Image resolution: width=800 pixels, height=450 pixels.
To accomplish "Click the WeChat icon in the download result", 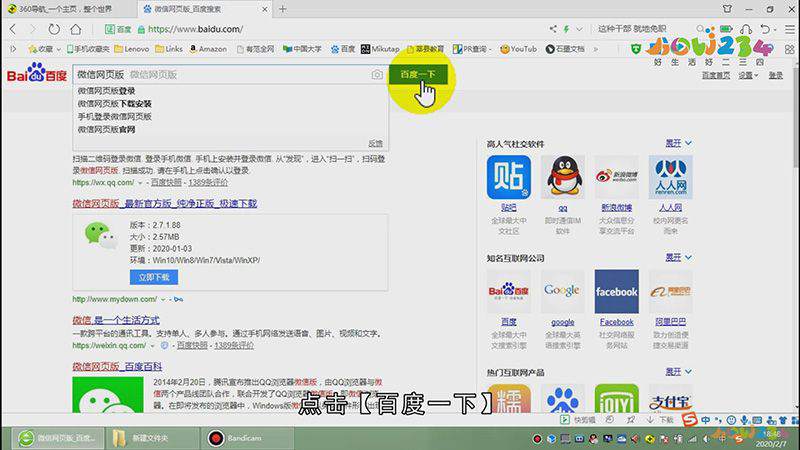I will pos(100,235).
